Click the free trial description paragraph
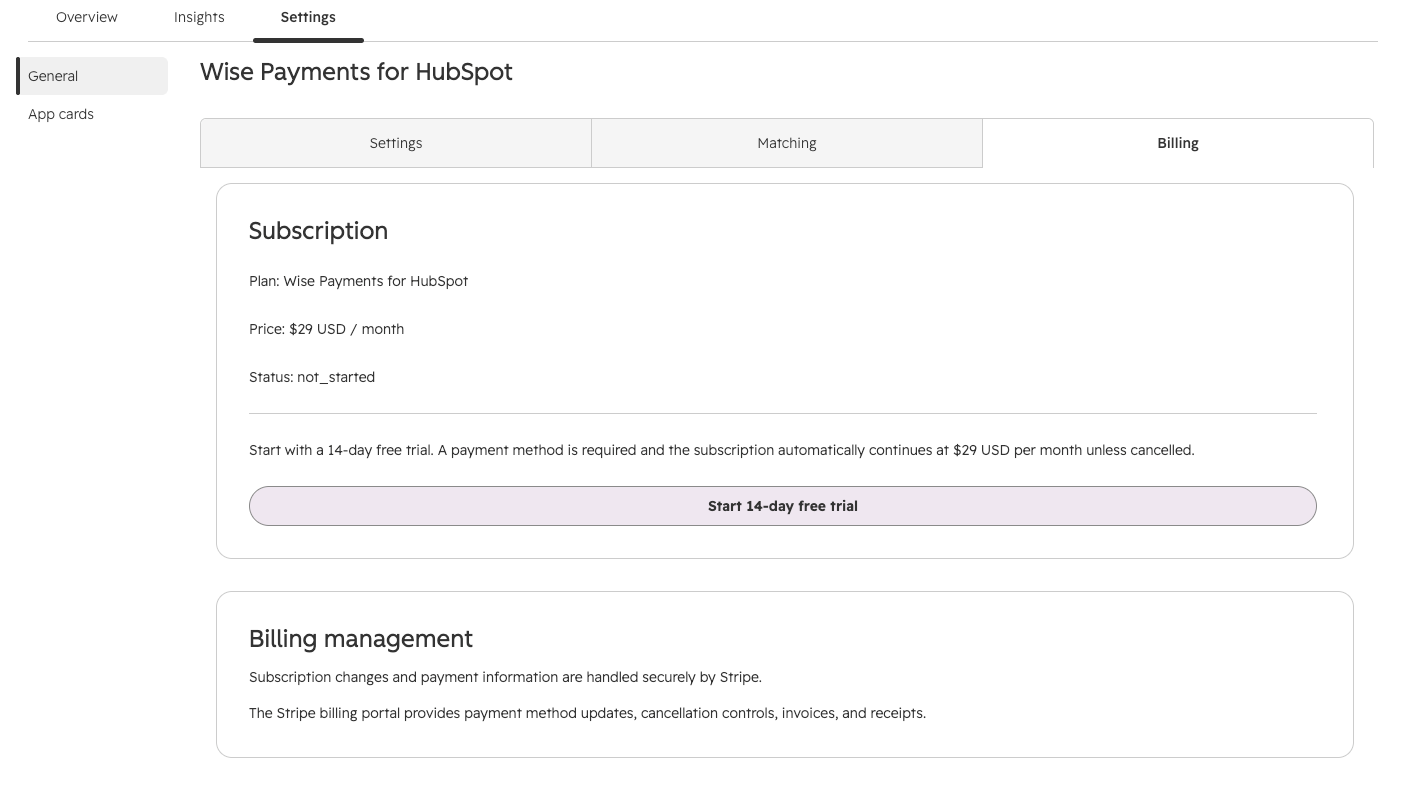 pos(722,450)
